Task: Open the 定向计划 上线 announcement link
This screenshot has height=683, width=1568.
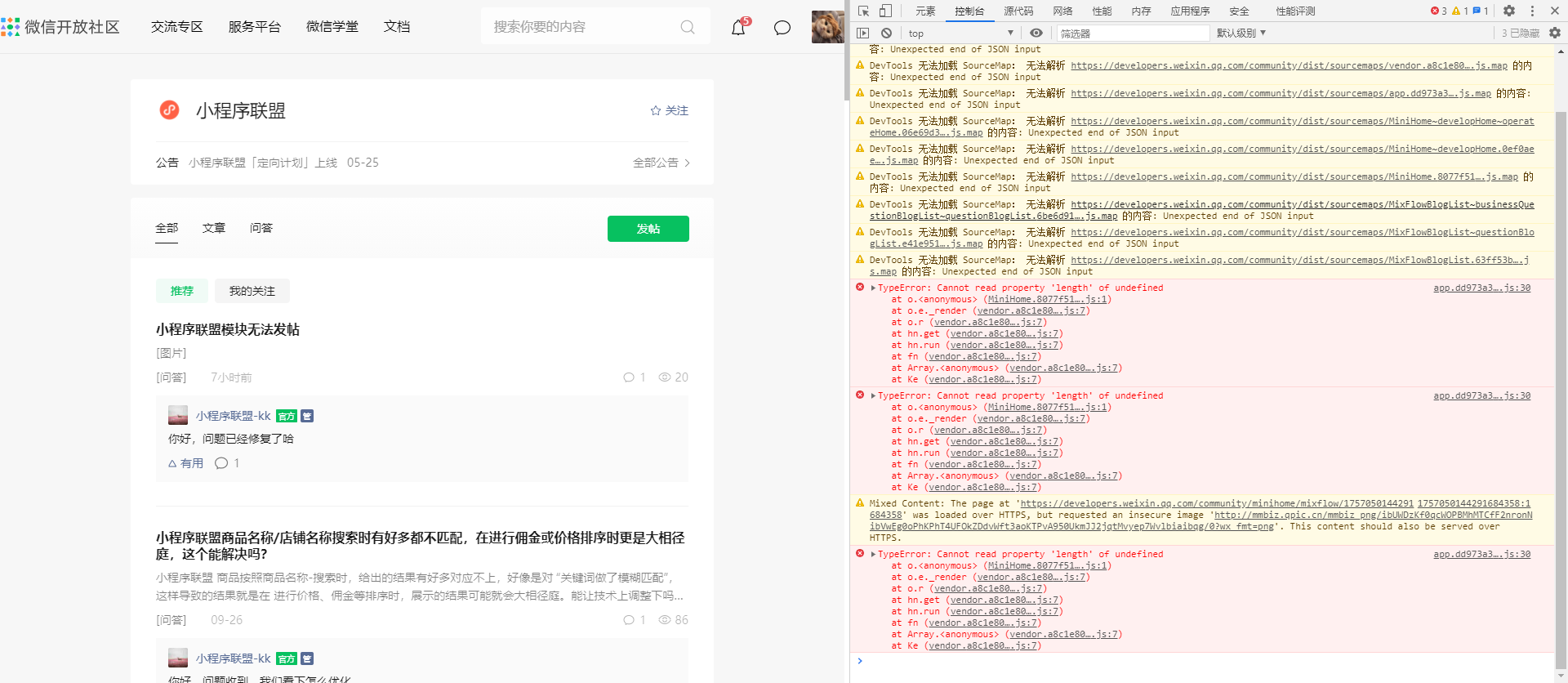Action: [263, 163]
